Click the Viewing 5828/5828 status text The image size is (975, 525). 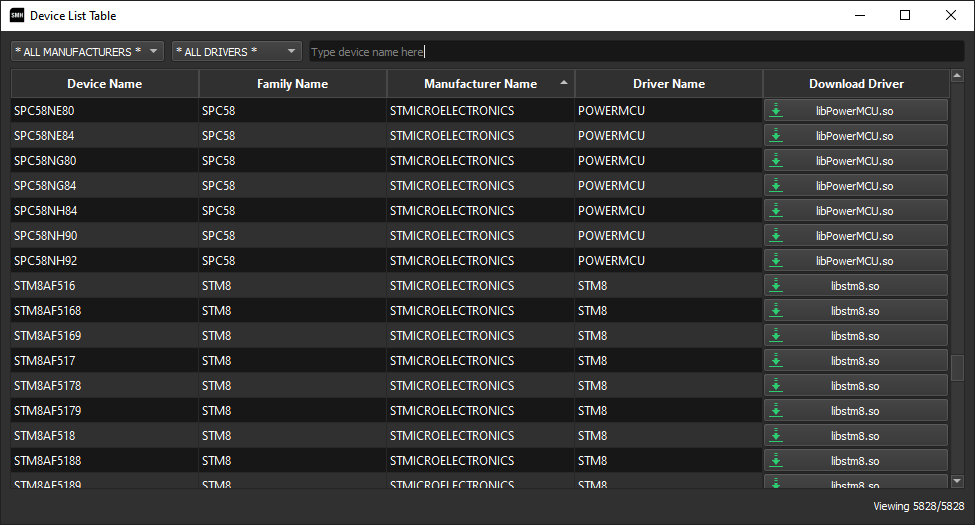[x=918, y=506]
